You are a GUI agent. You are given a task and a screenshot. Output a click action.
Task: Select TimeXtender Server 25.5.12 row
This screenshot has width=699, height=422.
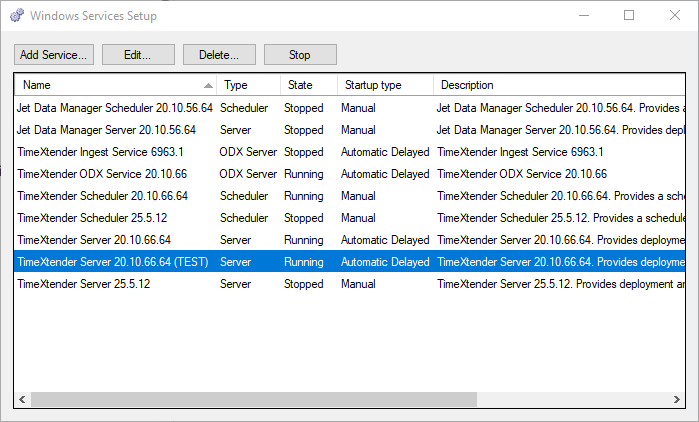(350, 284)
